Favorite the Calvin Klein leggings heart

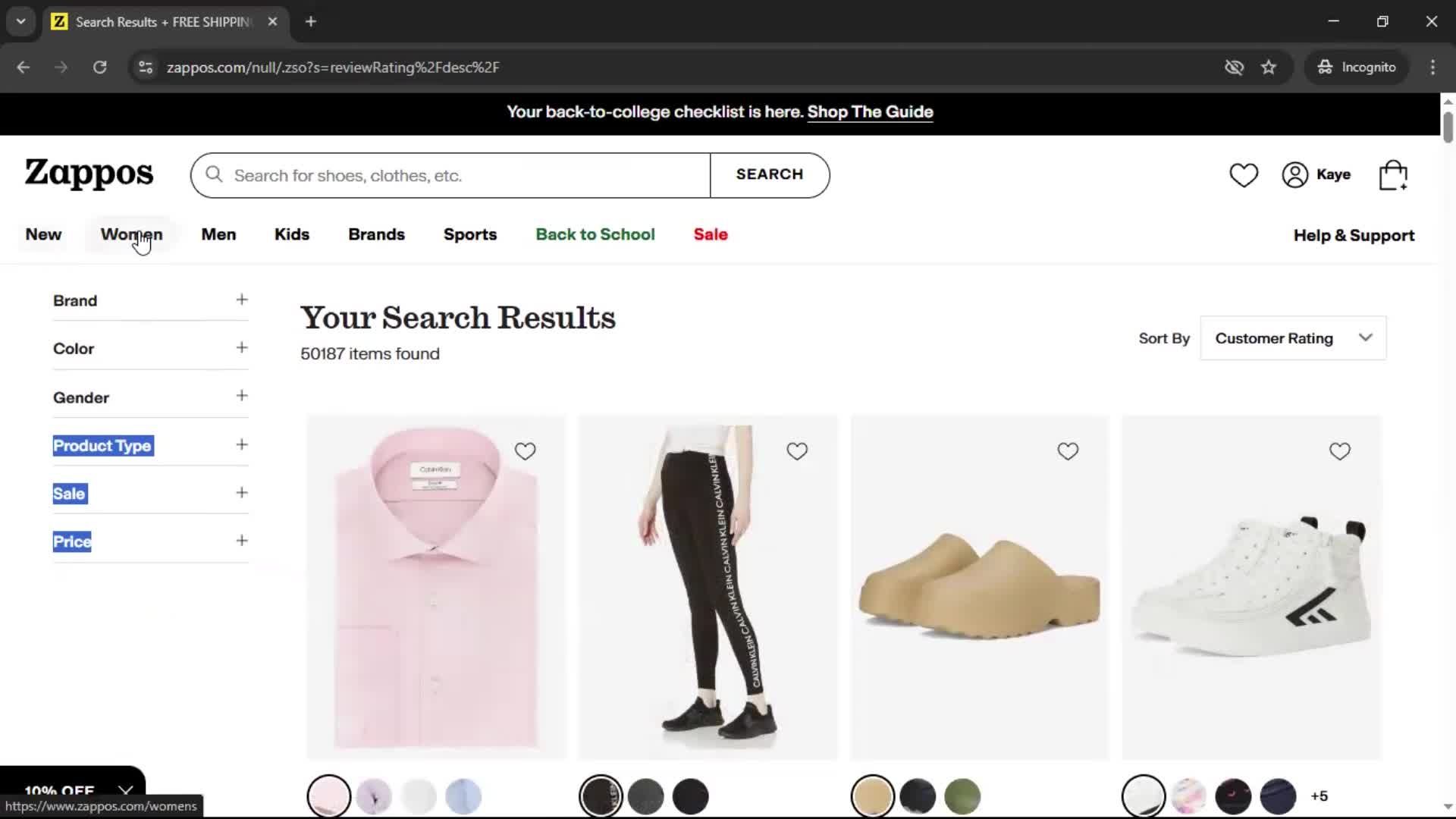[797, 451]
